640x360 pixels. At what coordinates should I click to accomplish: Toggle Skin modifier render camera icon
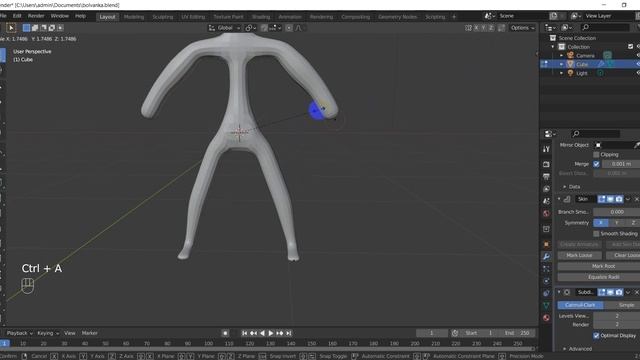pyautogui.click(x=619, y=199)
